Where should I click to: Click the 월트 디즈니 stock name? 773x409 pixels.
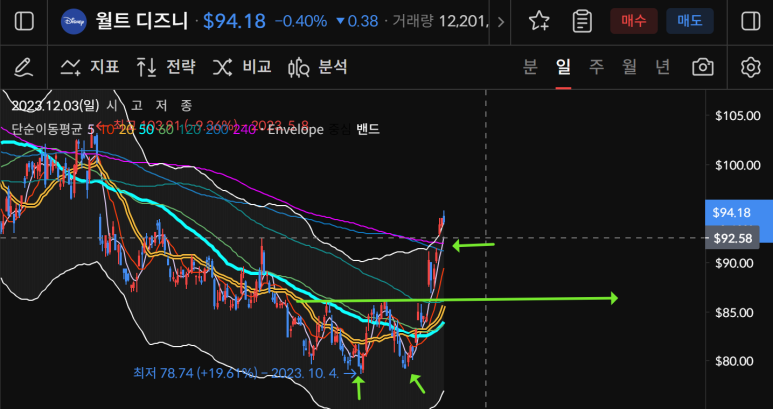tap(142, 21)
